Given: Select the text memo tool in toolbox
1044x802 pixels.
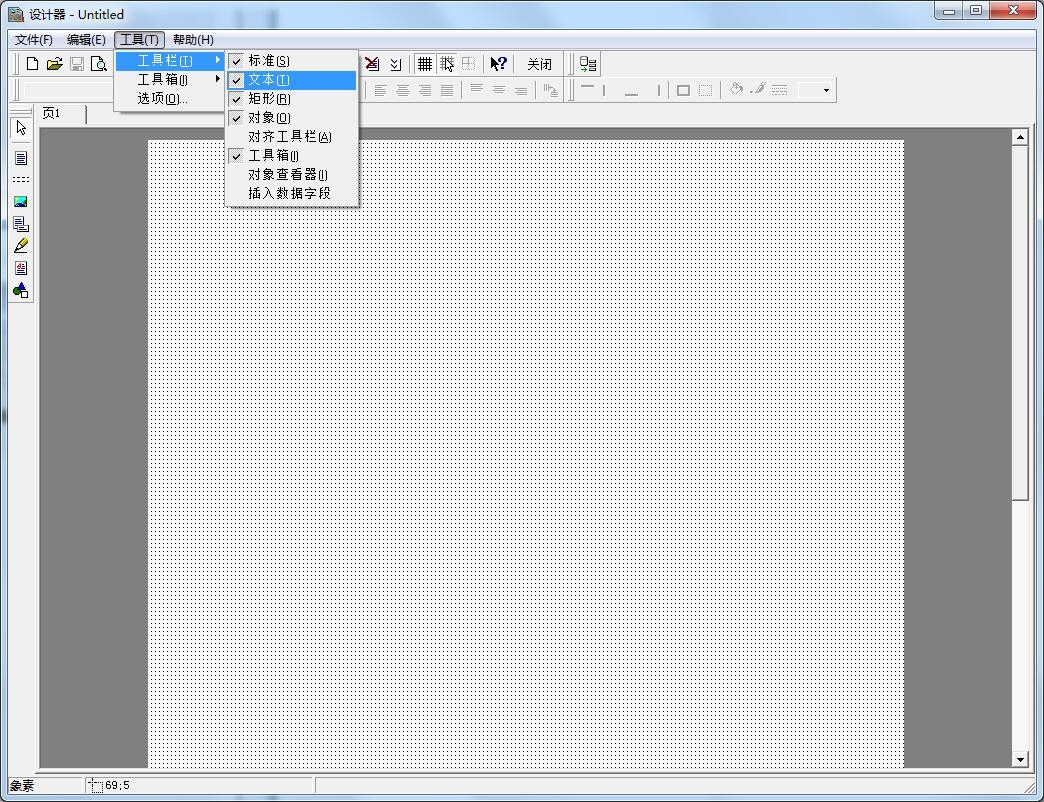Looking at the screenshot, I should pyautogui.click(x=21, y=158).
